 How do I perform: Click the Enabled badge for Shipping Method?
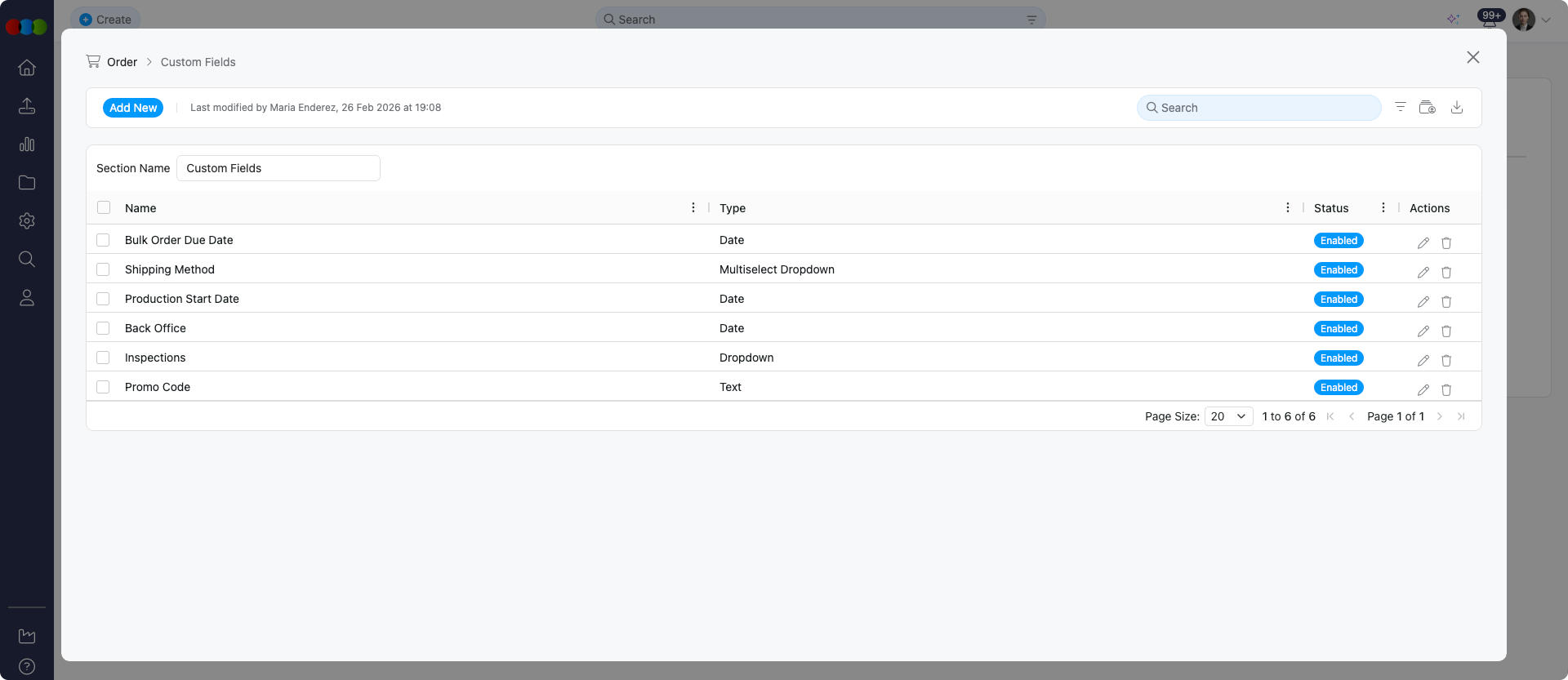tap(1339, 270)
